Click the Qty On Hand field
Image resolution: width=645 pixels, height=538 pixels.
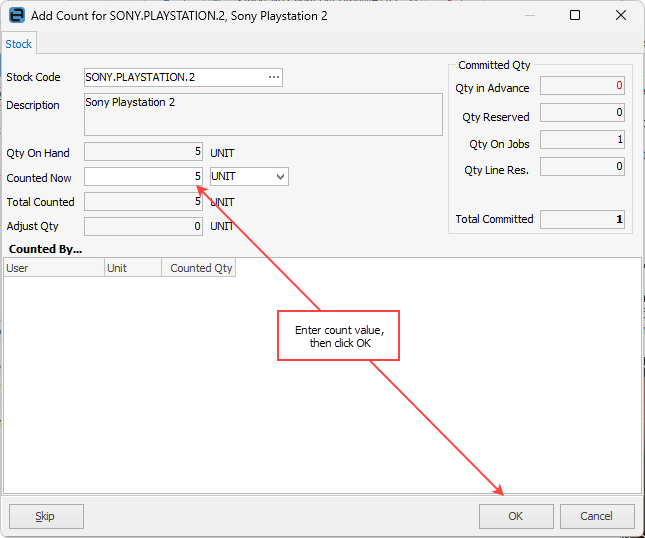(x=143, y=152)
